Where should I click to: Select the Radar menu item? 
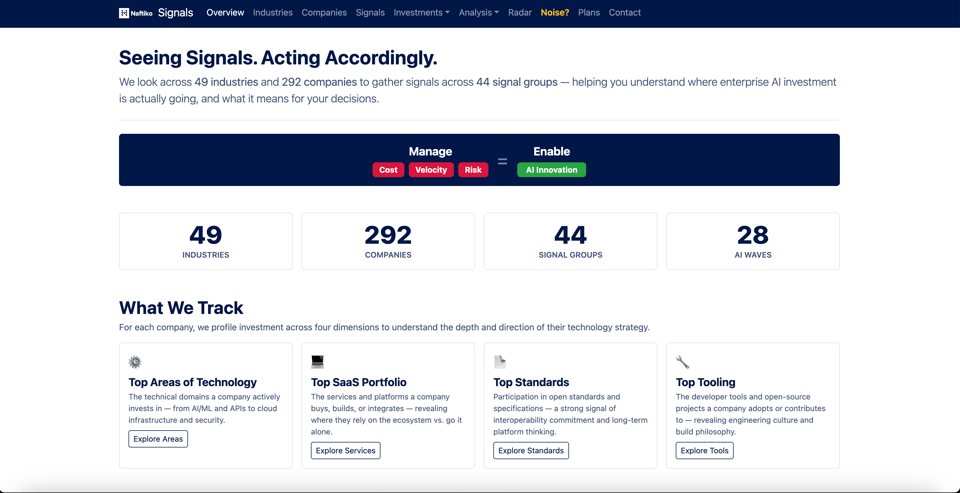pos(520,13)
